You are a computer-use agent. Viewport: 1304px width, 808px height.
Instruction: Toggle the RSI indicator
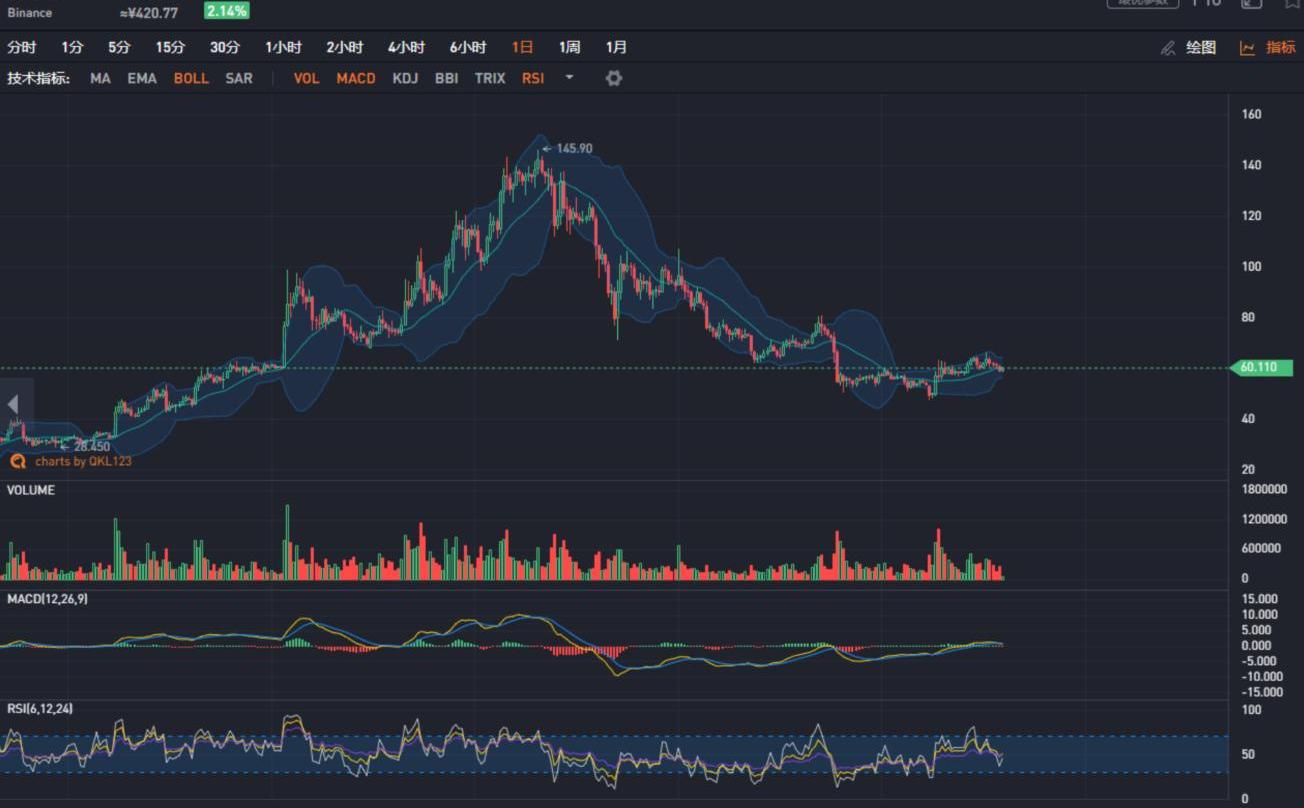533,78
